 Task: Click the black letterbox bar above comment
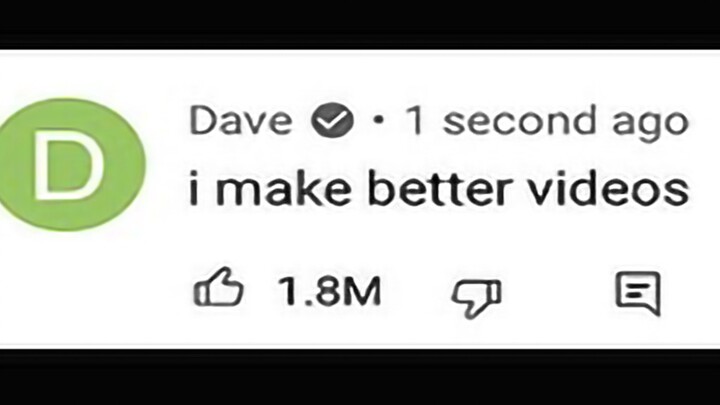(360, 23)
